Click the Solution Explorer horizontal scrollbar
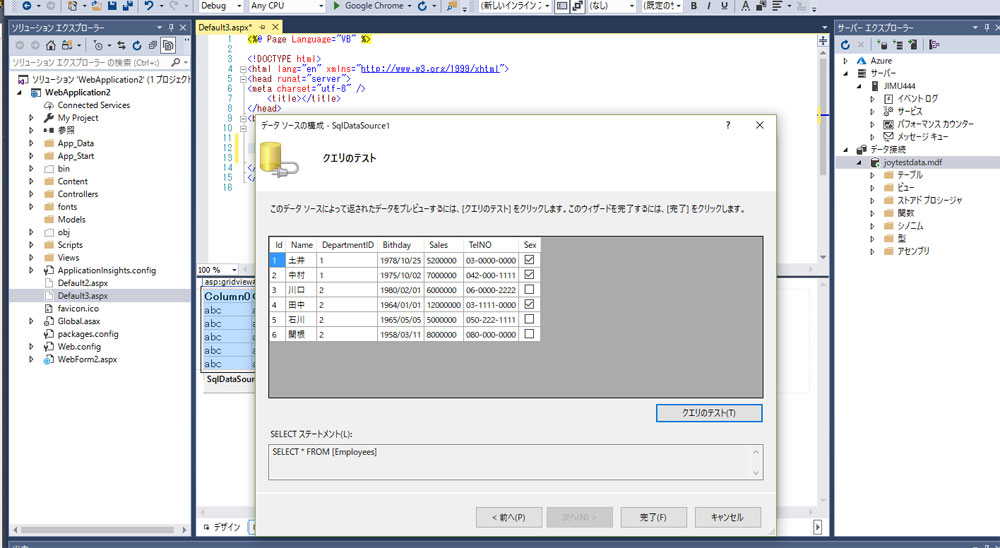Image resolution: width=1000 pixels, height=548 pixels. pos(97,529)
